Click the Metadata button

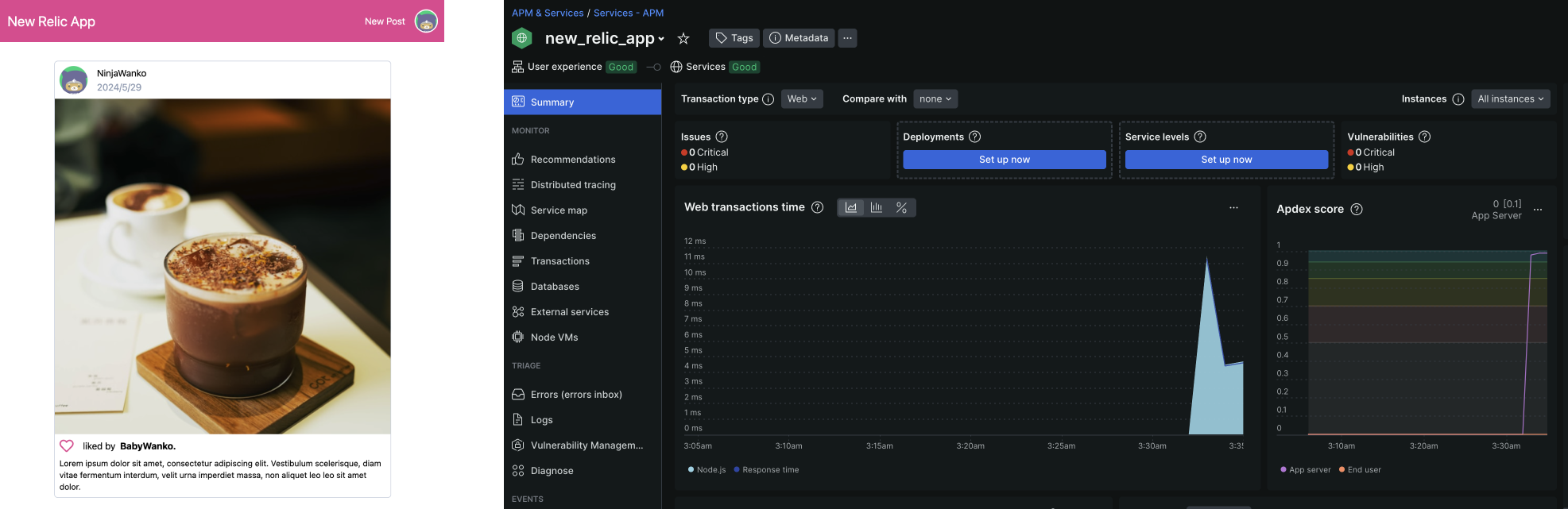(799, 38)
